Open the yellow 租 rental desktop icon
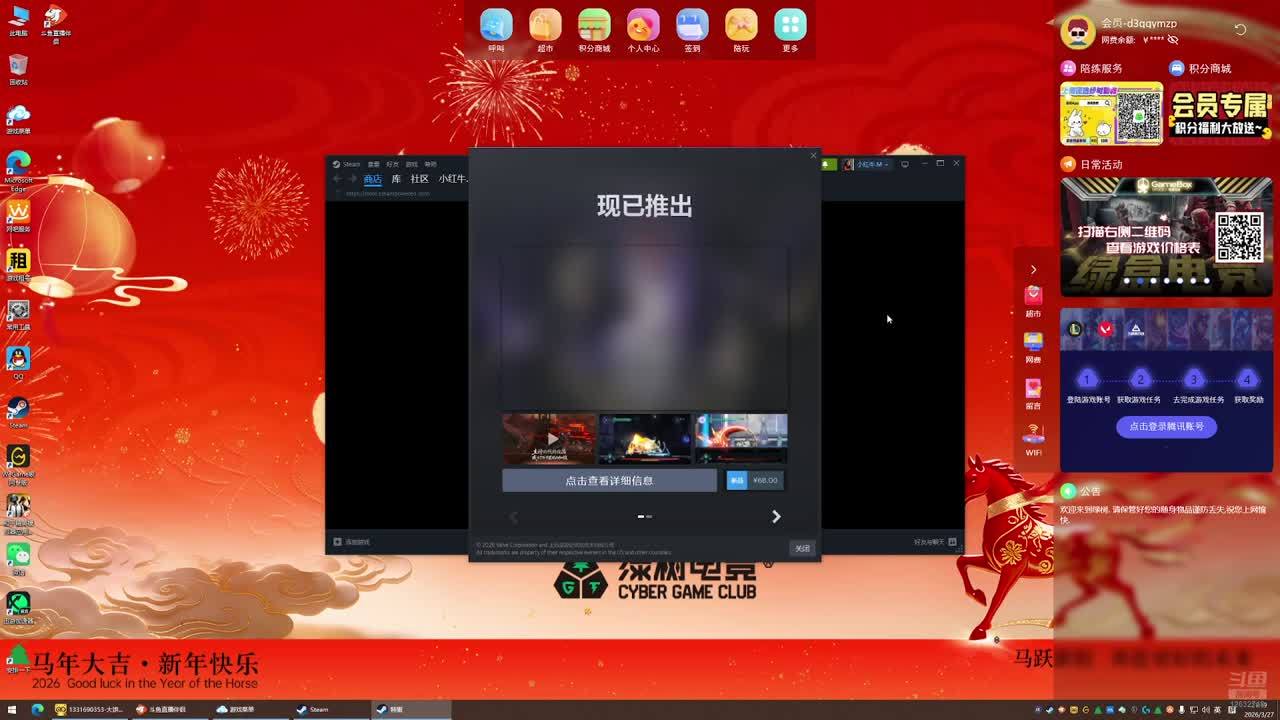The height and width of the screenshot is (720, 1280). pos(18,265)
